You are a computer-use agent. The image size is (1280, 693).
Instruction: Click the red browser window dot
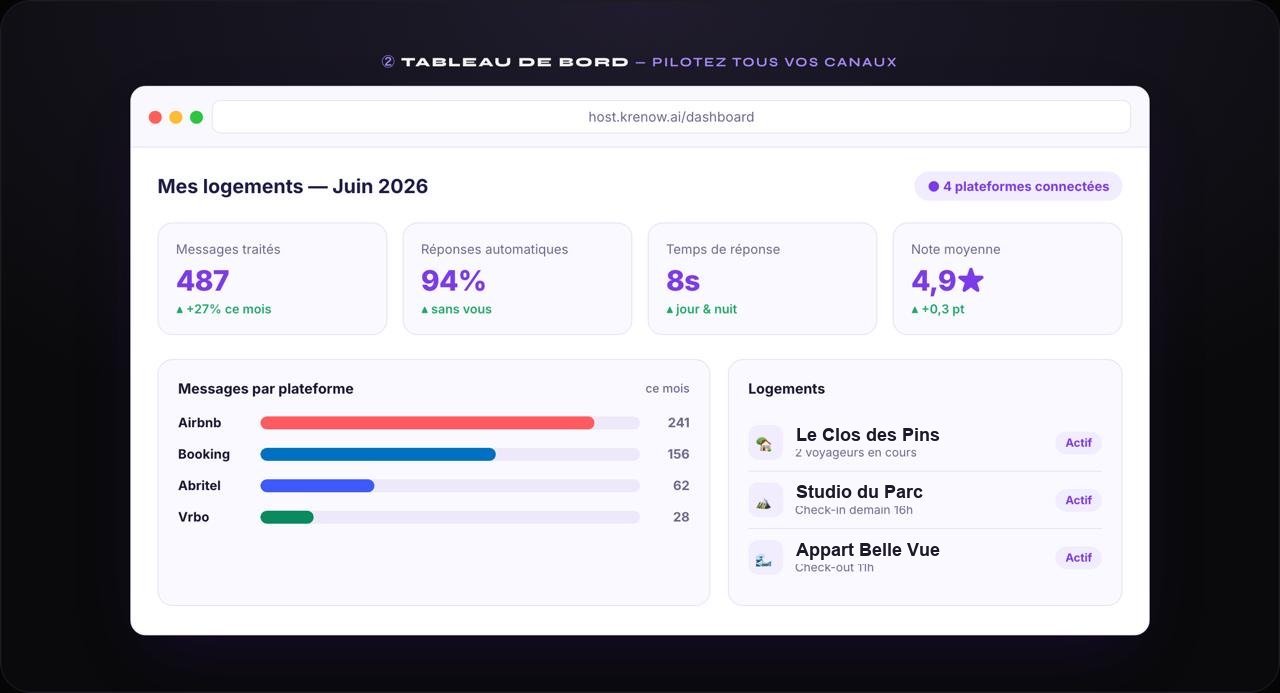tap(155, 117)
